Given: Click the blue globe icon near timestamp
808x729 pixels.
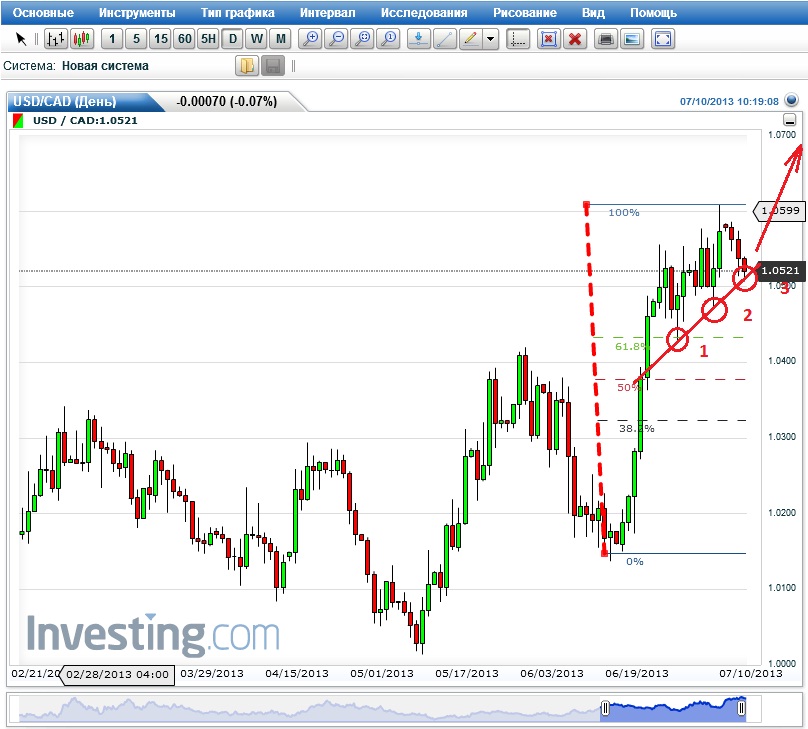Looking at the screenshot, I should [x=791, y=100].
